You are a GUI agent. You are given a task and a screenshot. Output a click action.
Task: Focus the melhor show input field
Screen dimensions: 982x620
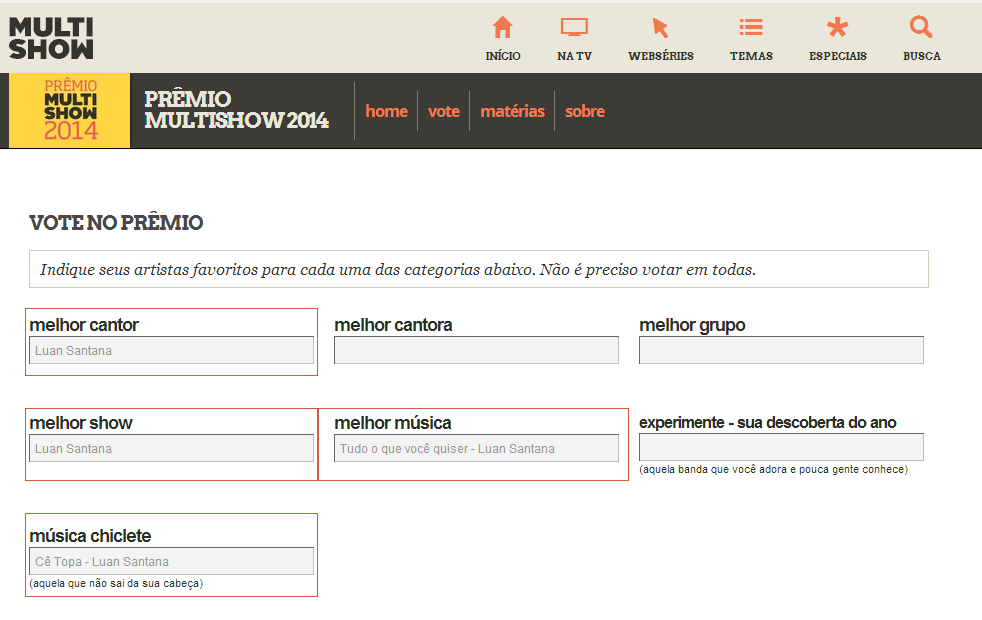[x=172, y=448]
